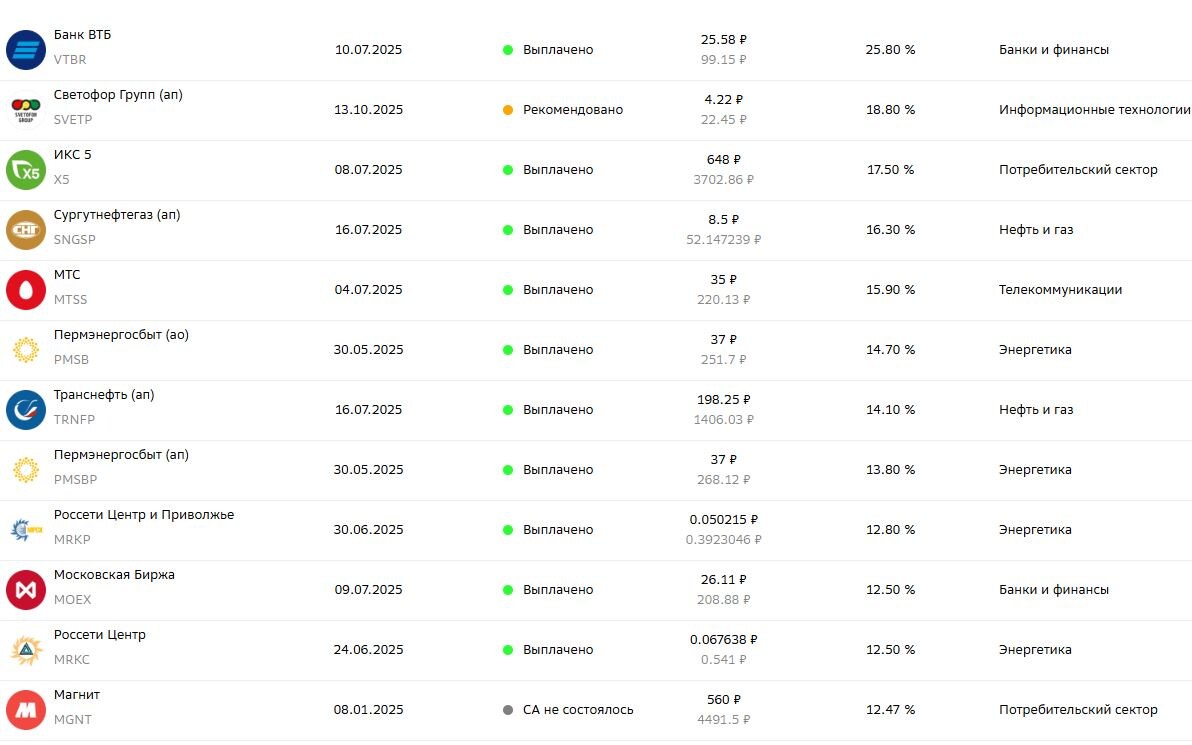Click Потребительский сектор in Магнит row
The height and width of the screenshot is (745, 1192).
coord(1078,711)
